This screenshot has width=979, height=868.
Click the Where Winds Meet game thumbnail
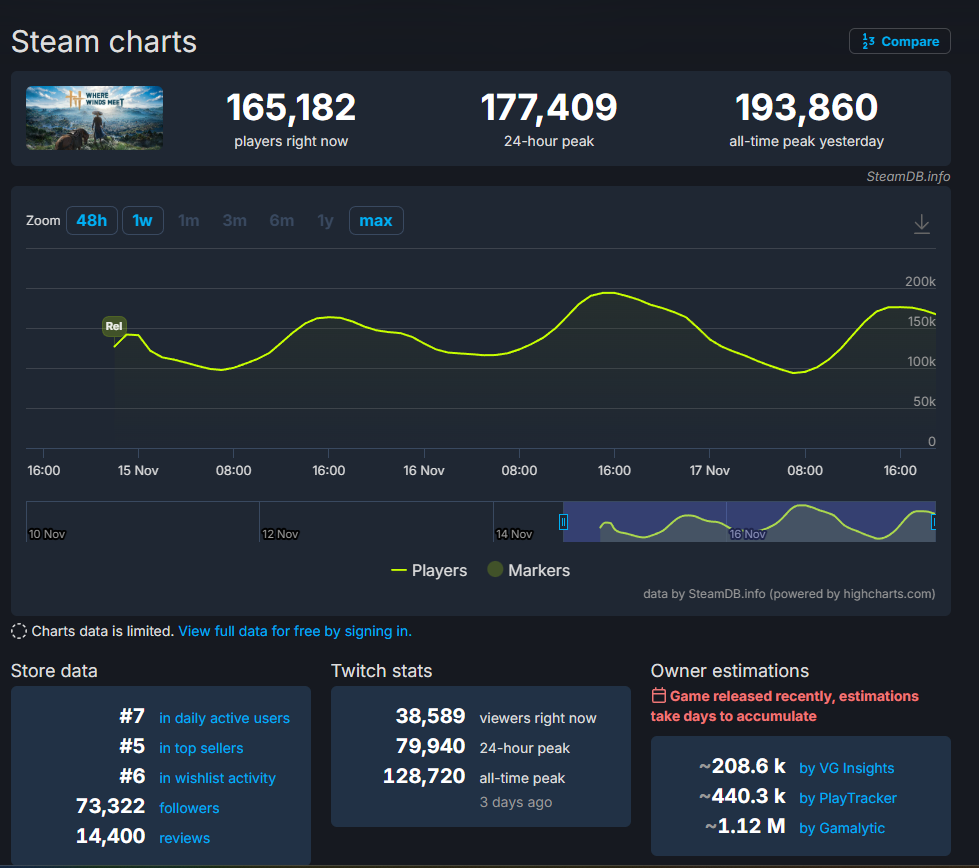(x=94, y=118)
